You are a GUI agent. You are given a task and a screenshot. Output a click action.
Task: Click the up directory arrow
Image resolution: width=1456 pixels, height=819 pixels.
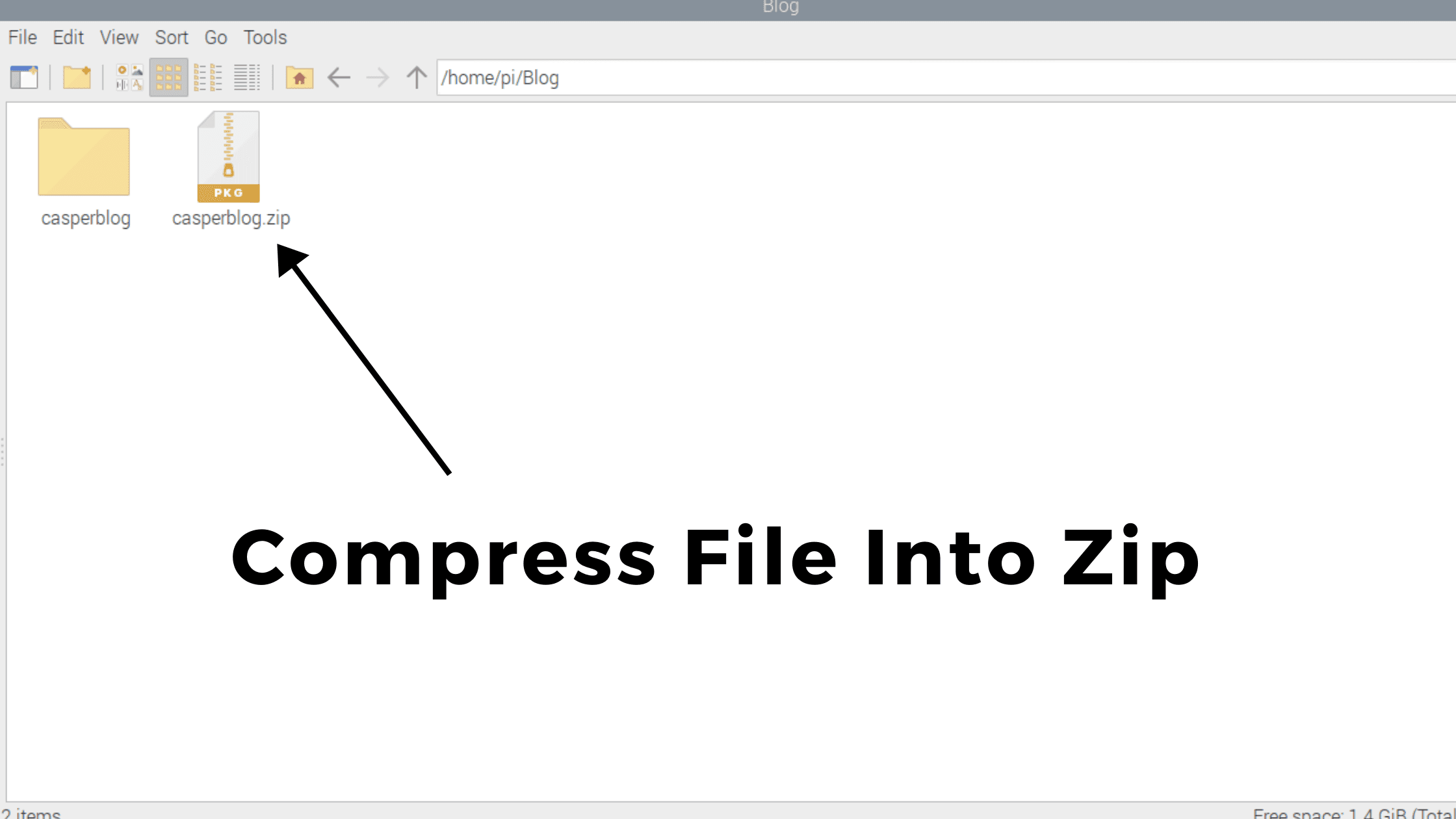pyautogui.click(x=417, y=77)
